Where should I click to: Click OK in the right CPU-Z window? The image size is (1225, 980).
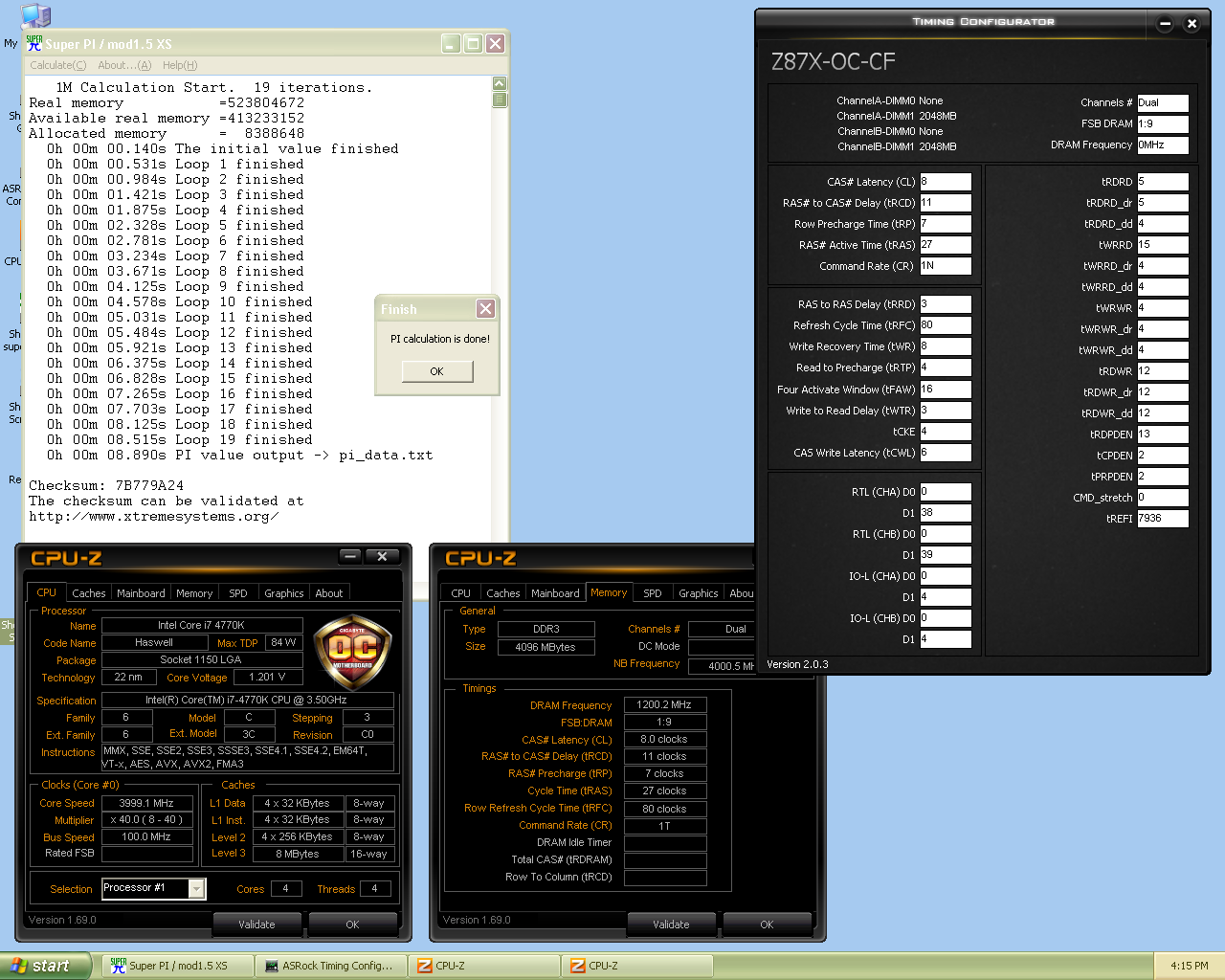point(767,924)
